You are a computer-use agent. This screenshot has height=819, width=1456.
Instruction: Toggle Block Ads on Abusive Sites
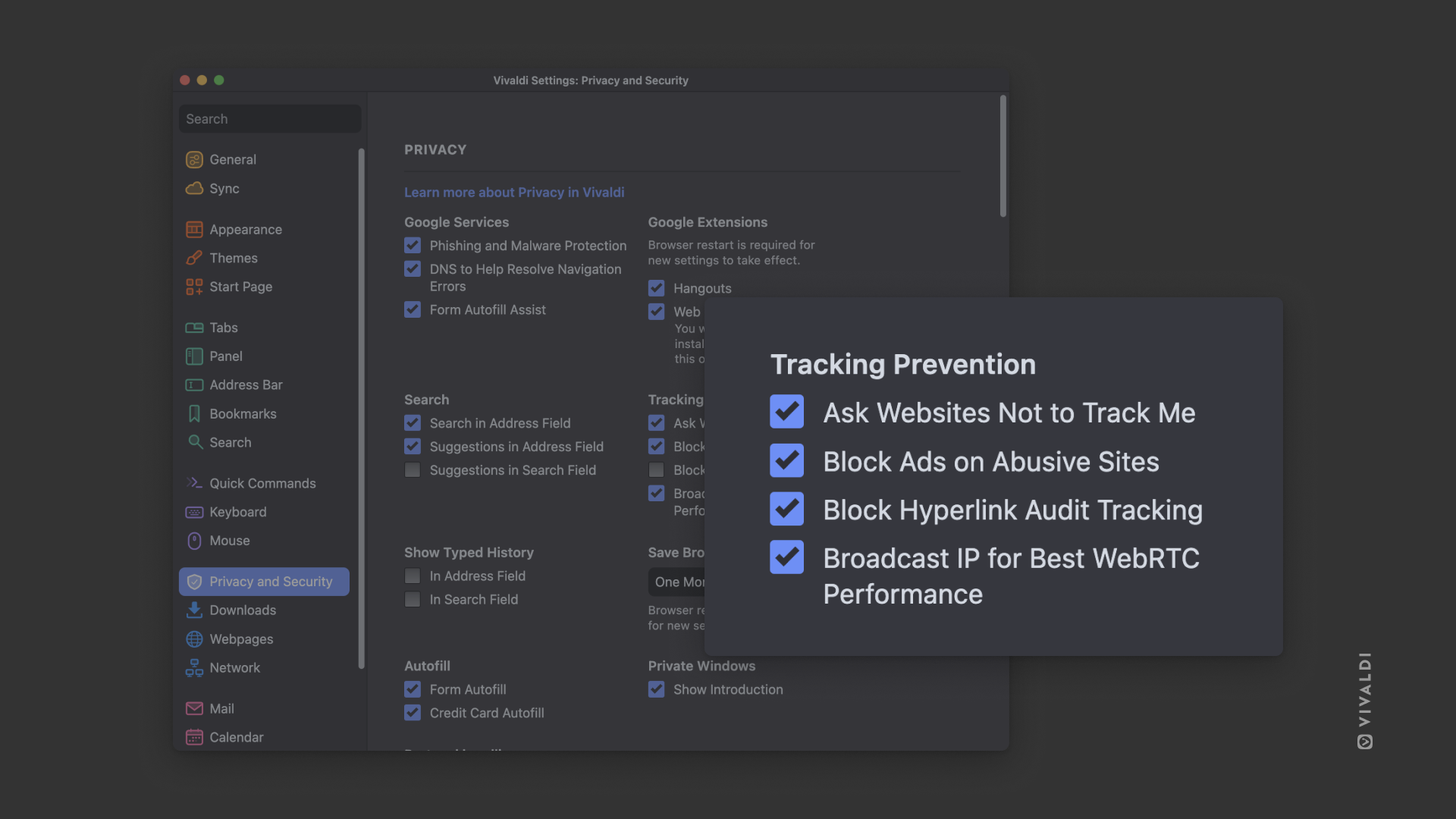[x=786, y=460]
